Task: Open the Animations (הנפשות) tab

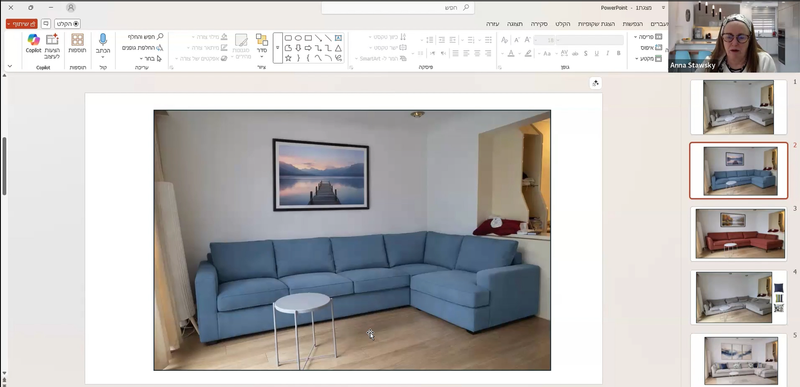Action: [x=633, y=24]
